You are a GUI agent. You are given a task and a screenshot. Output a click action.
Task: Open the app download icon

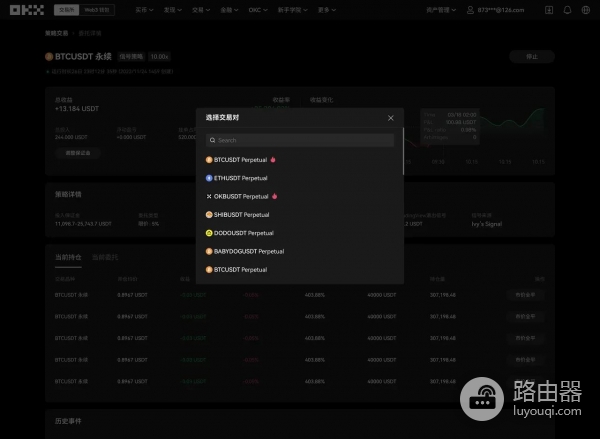pyautogui.click(x=549, y=10)
